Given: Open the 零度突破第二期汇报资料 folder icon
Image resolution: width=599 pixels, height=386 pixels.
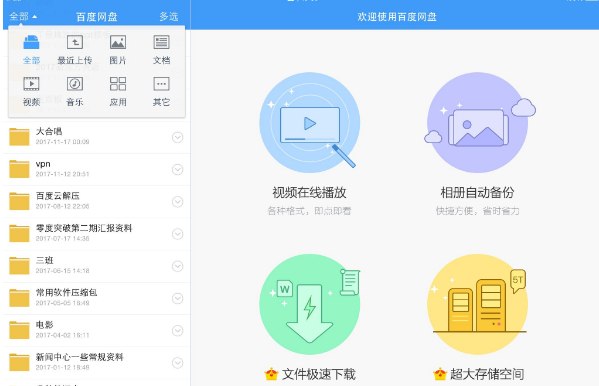Looking at the screenshot, I should click(19, 233).
